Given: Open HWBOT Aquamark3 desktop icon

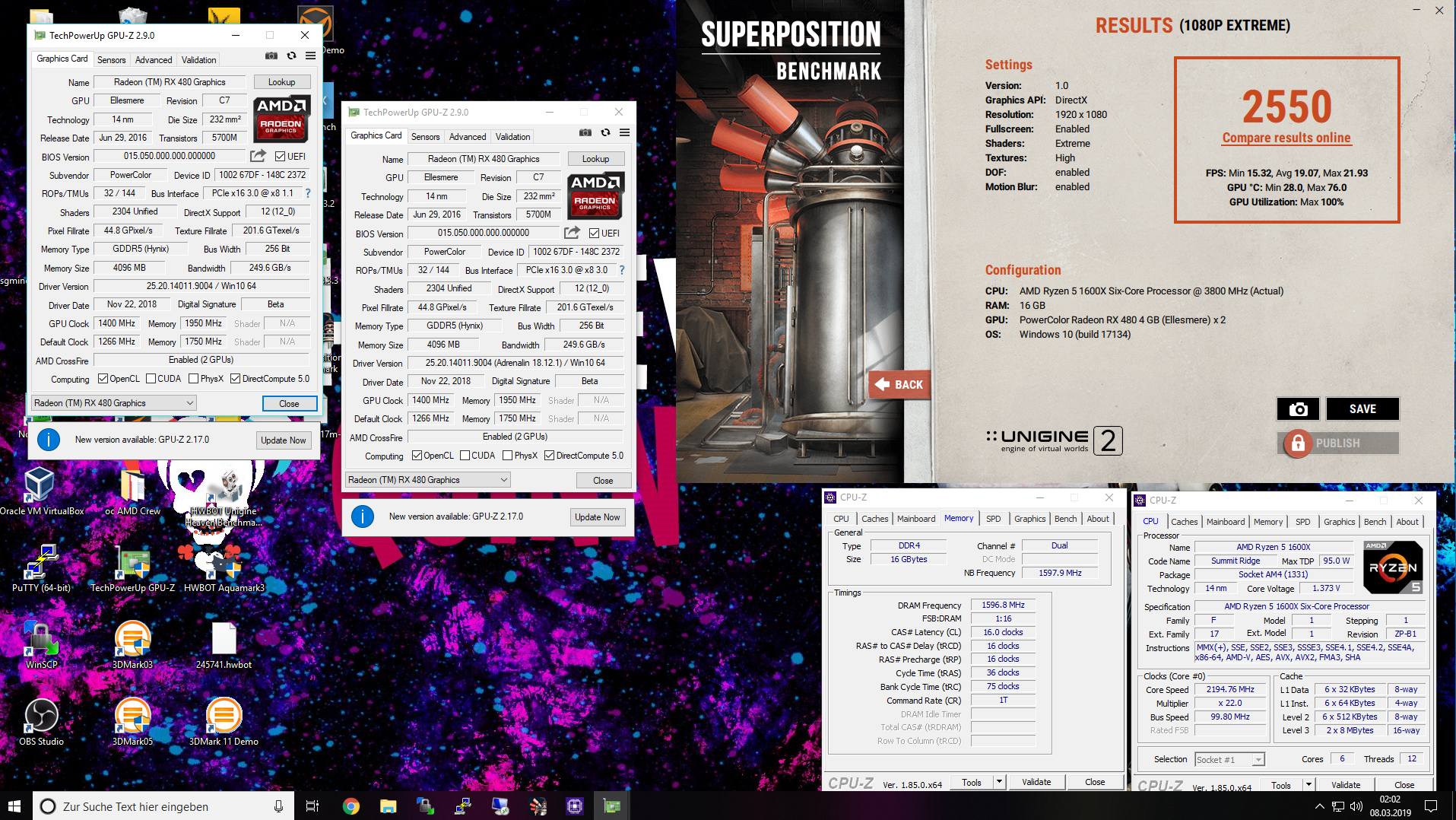Looking at the screenshot, I should coord(224,568).
